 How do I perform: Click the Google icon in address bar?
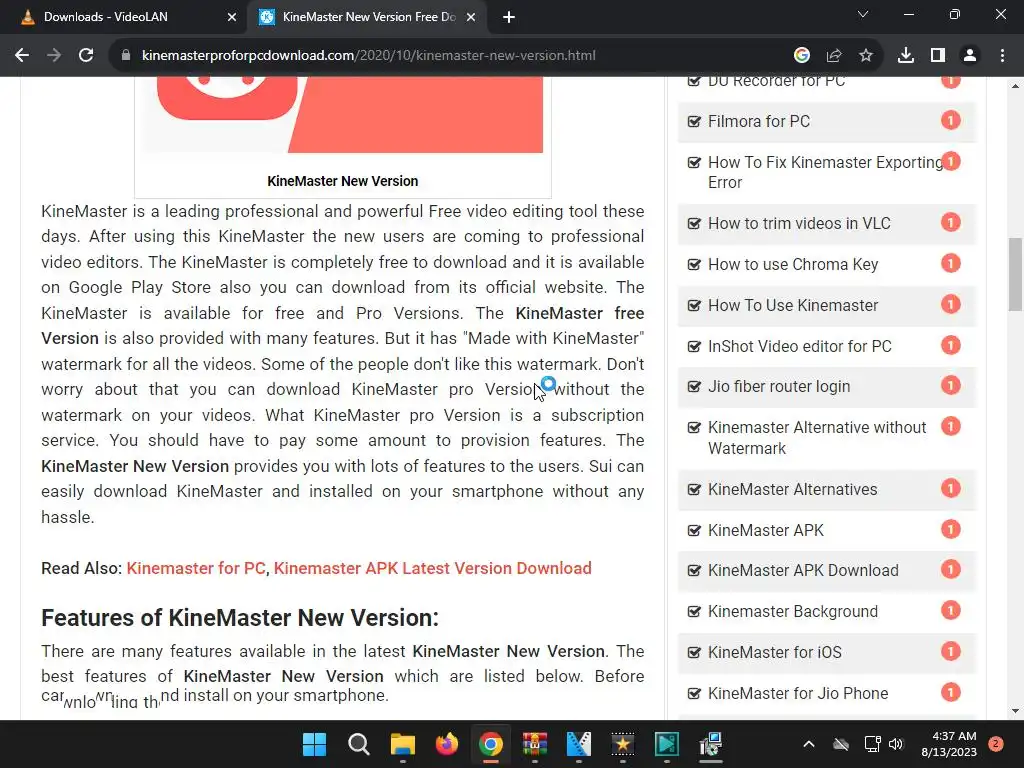[x=801, y=56]
